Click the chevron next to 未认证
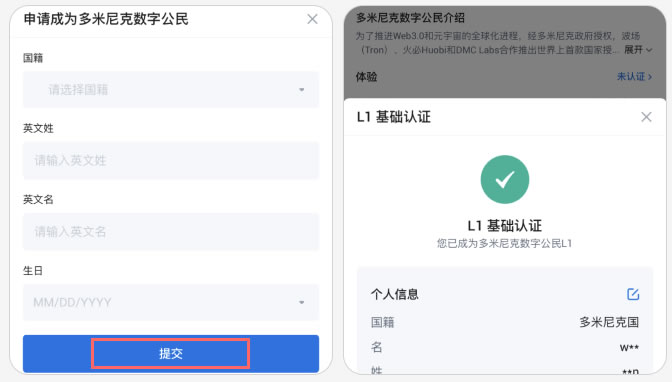Viewport: 672px width, 382px height. pos(650,77)
